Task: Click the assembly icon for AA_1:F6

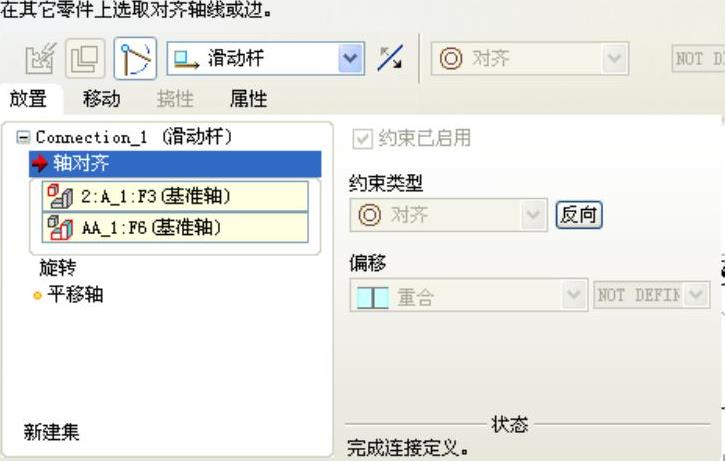Action: click(60, 227)
